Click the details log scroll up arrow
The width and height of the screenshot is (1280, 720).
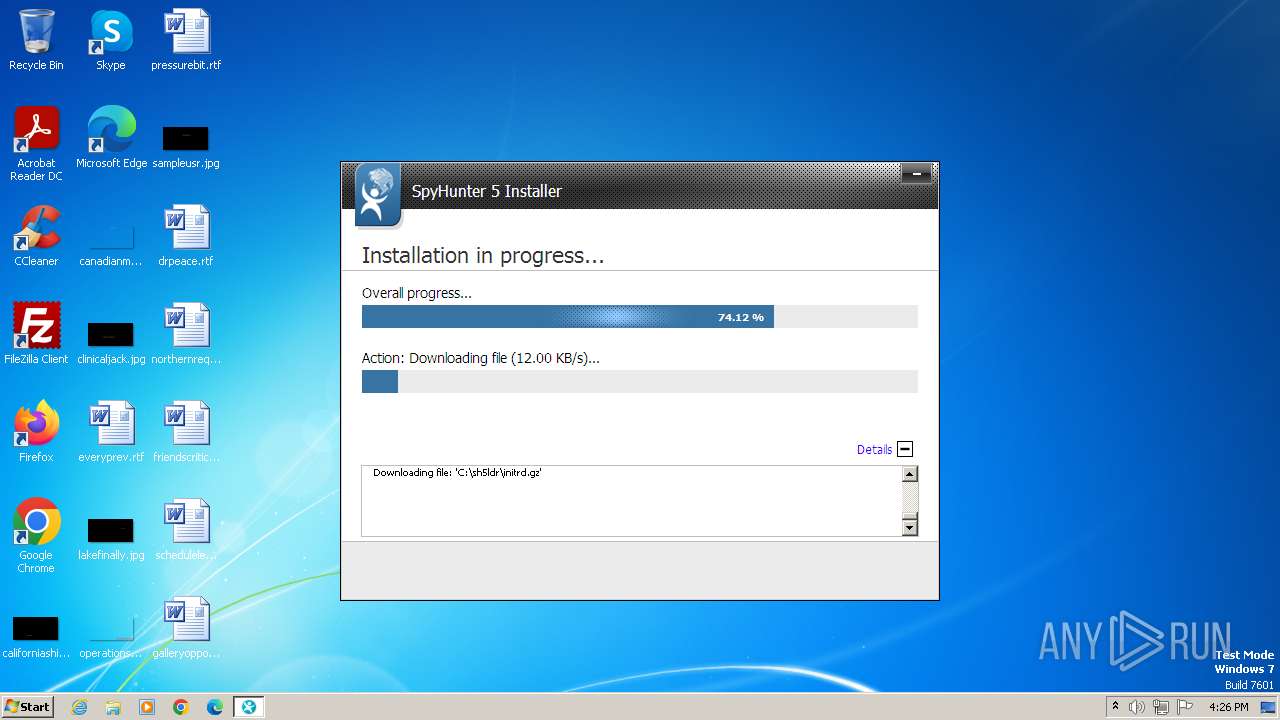click(x=910, y=475)
